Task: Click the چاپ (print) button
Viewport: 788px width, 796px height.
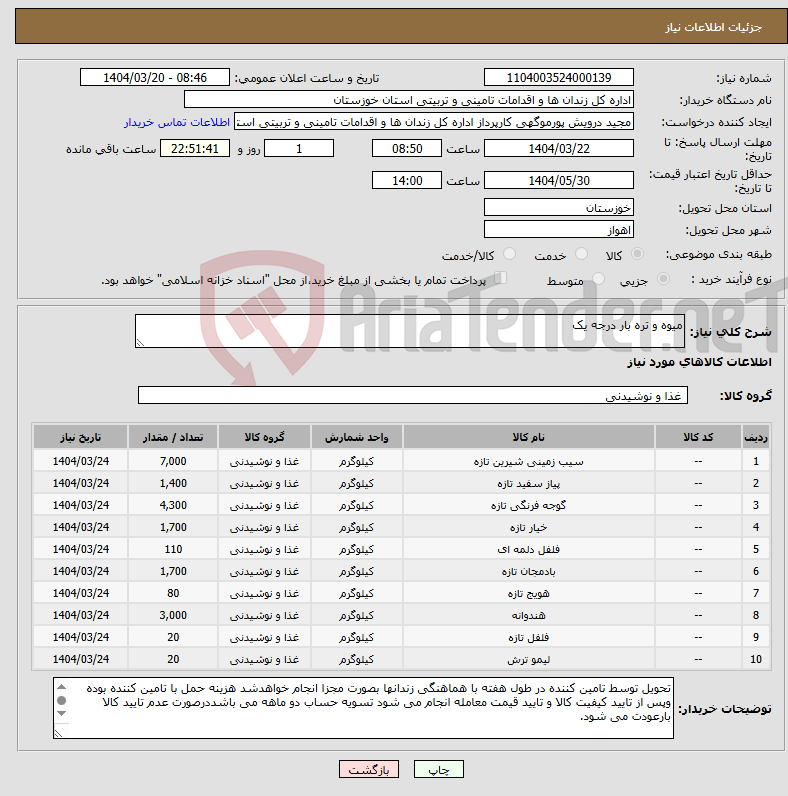Action: coord(439,770)
